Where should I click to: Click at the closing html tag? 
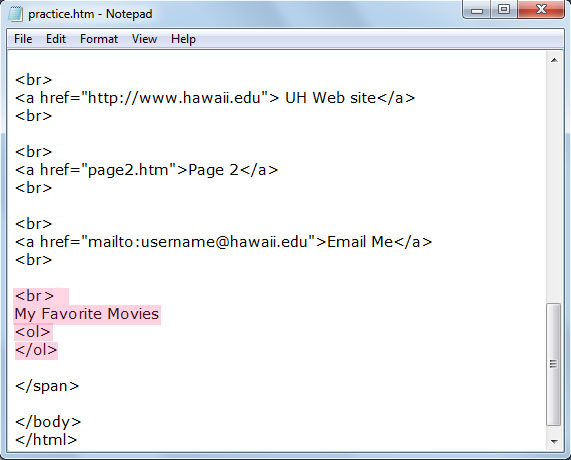[x=46, y=440]
